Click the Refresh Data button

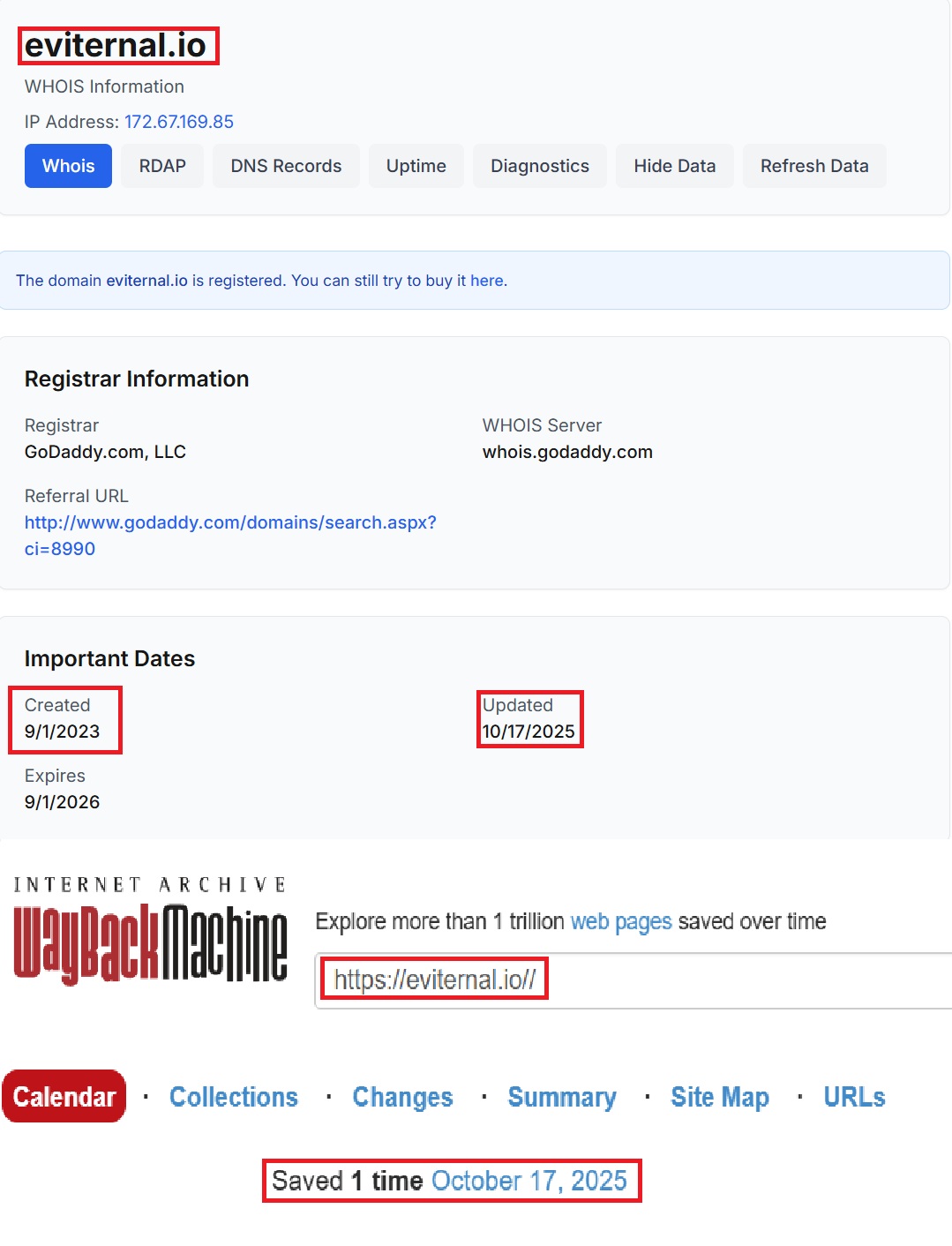click(x=813, y=166)
